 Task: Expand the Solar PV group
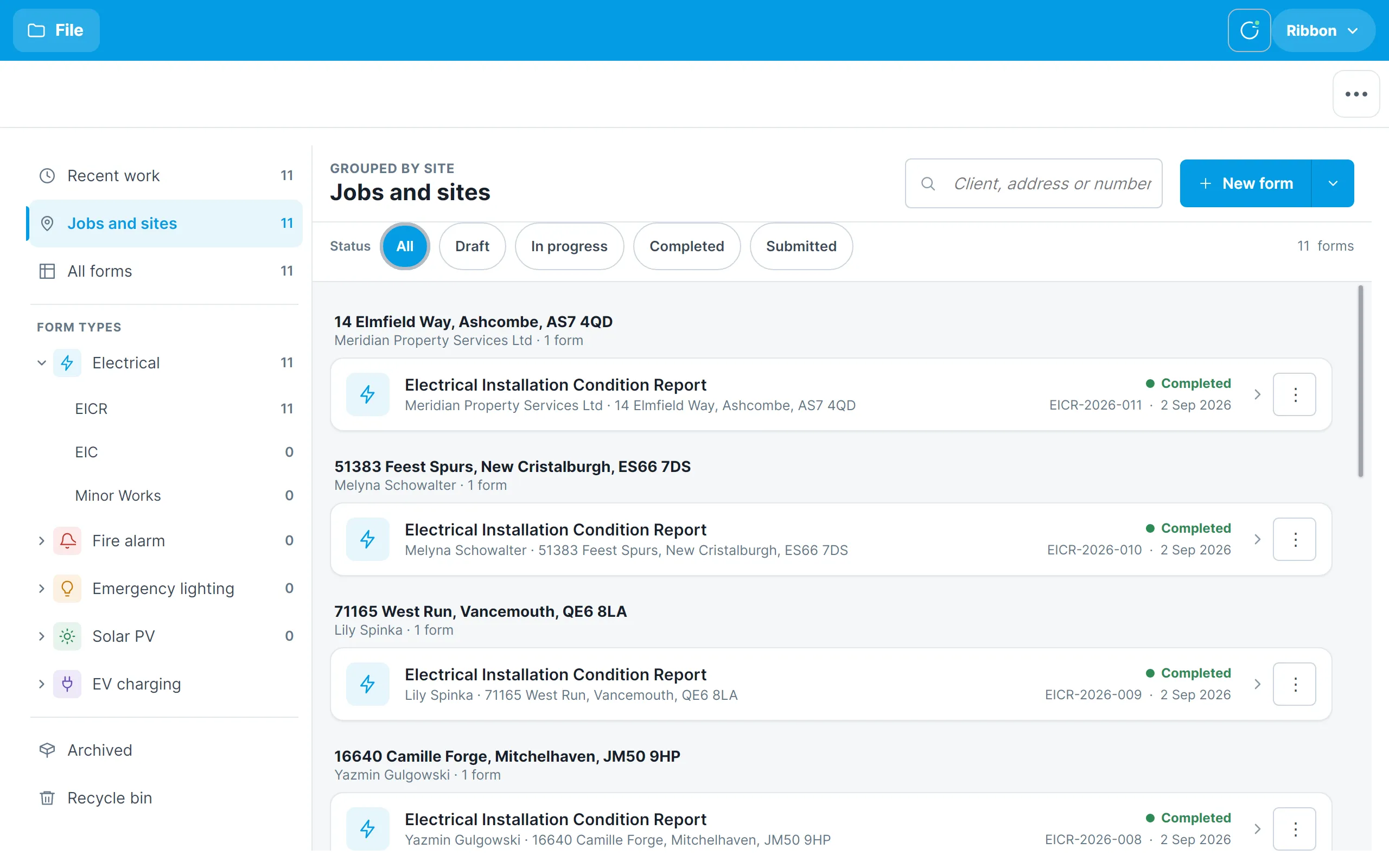[42, 636]
